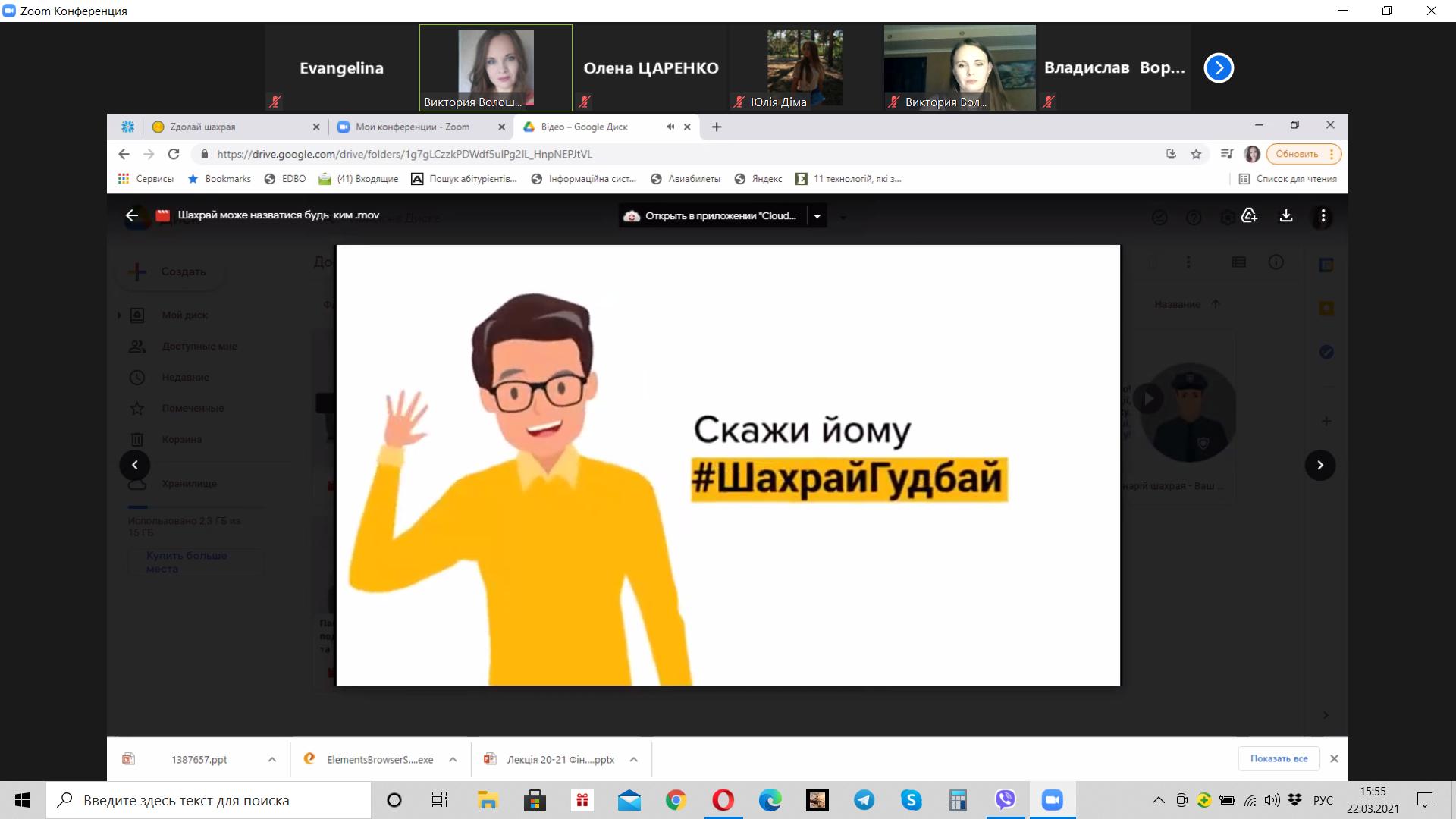This screenshot has height=819, width=1456.
Task: Click the download icon in Drive preview
Action: pyautogui.click(x=1286, y=216)
